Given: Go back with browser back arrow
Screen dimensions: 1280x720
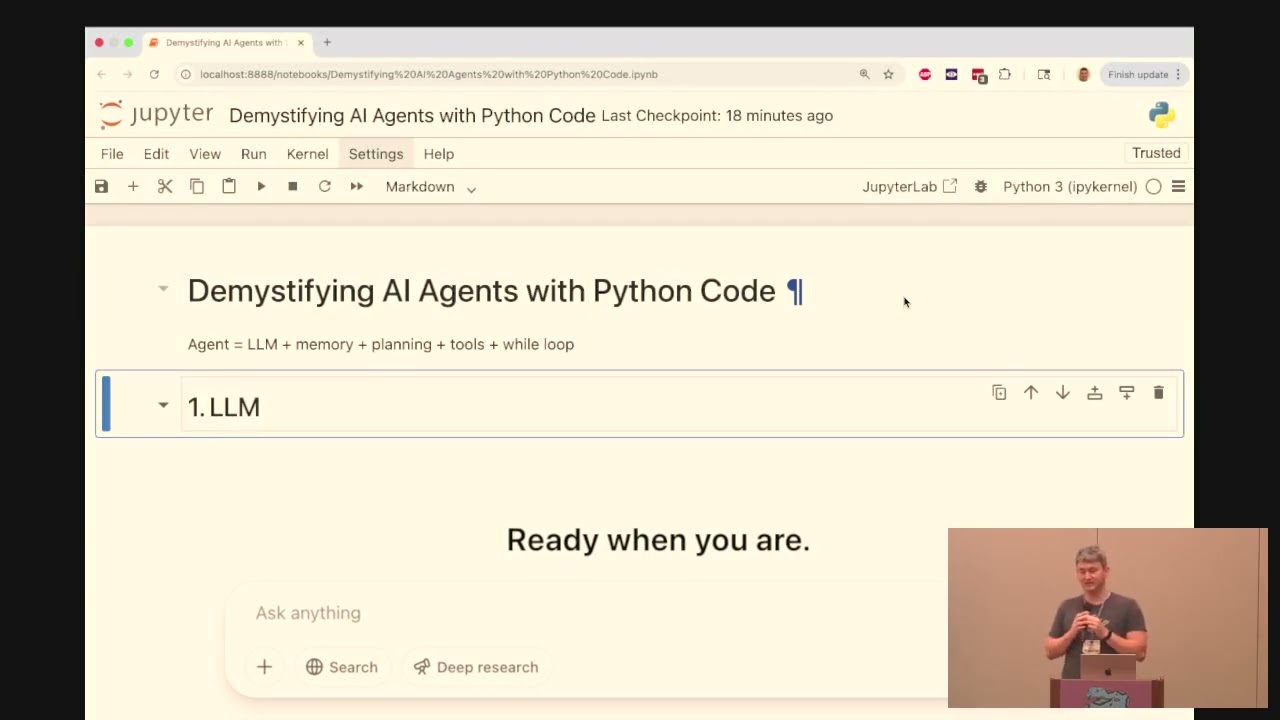Looking at the screenshot, I should [101, 74].
